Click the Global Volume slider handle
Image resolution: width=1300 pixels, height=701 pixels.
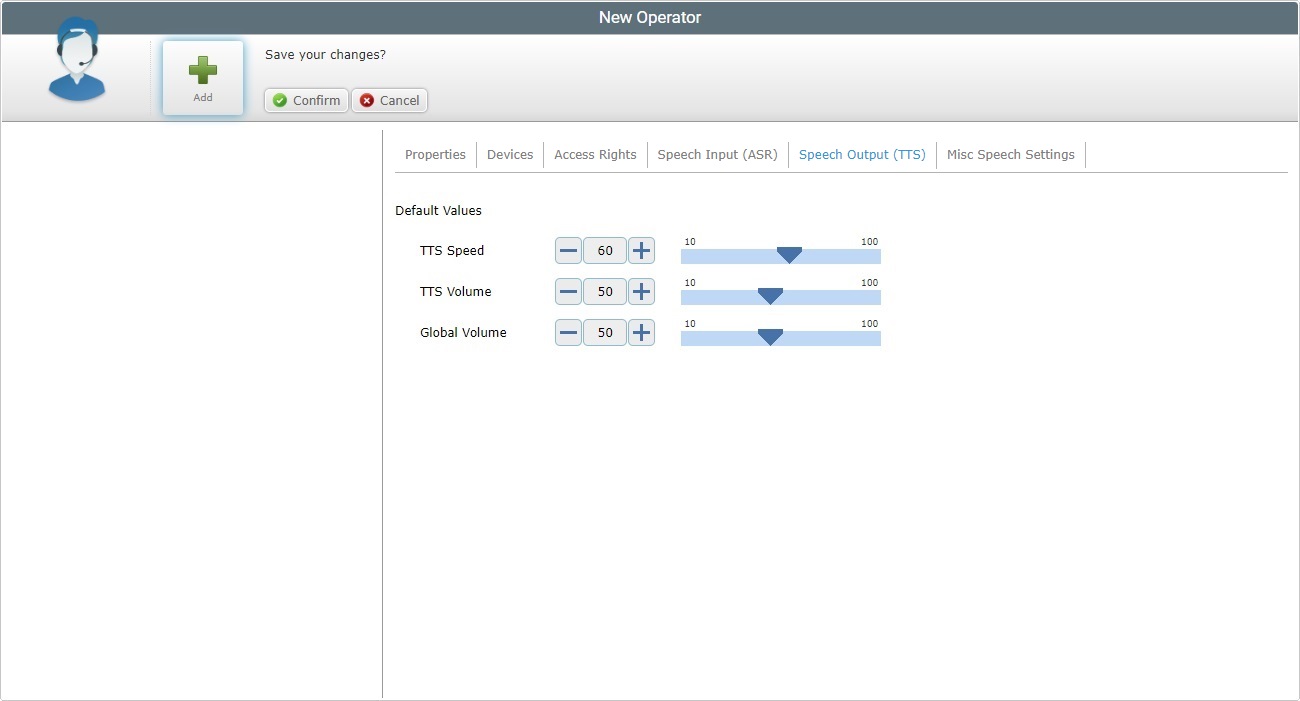(770, 337)
